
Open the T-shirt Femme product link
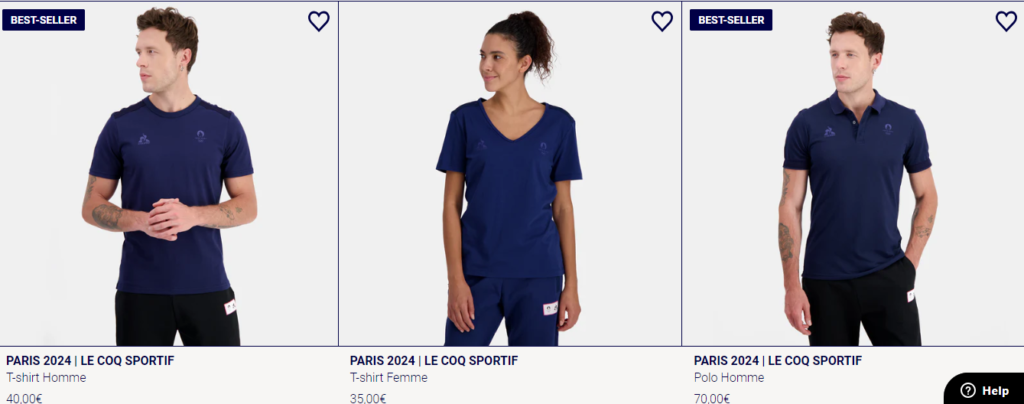(389, 378)
